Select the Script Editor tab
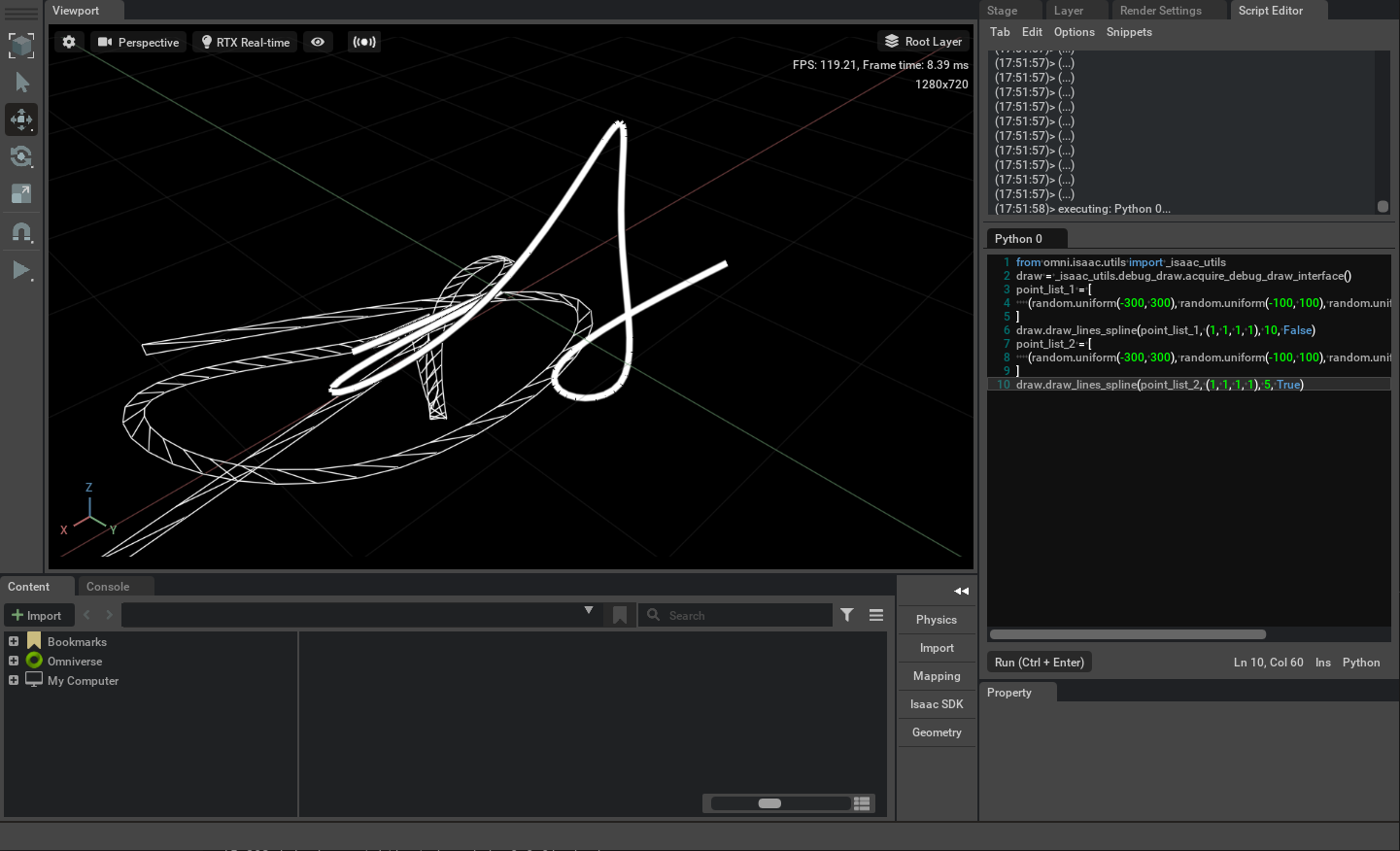 1271,11
